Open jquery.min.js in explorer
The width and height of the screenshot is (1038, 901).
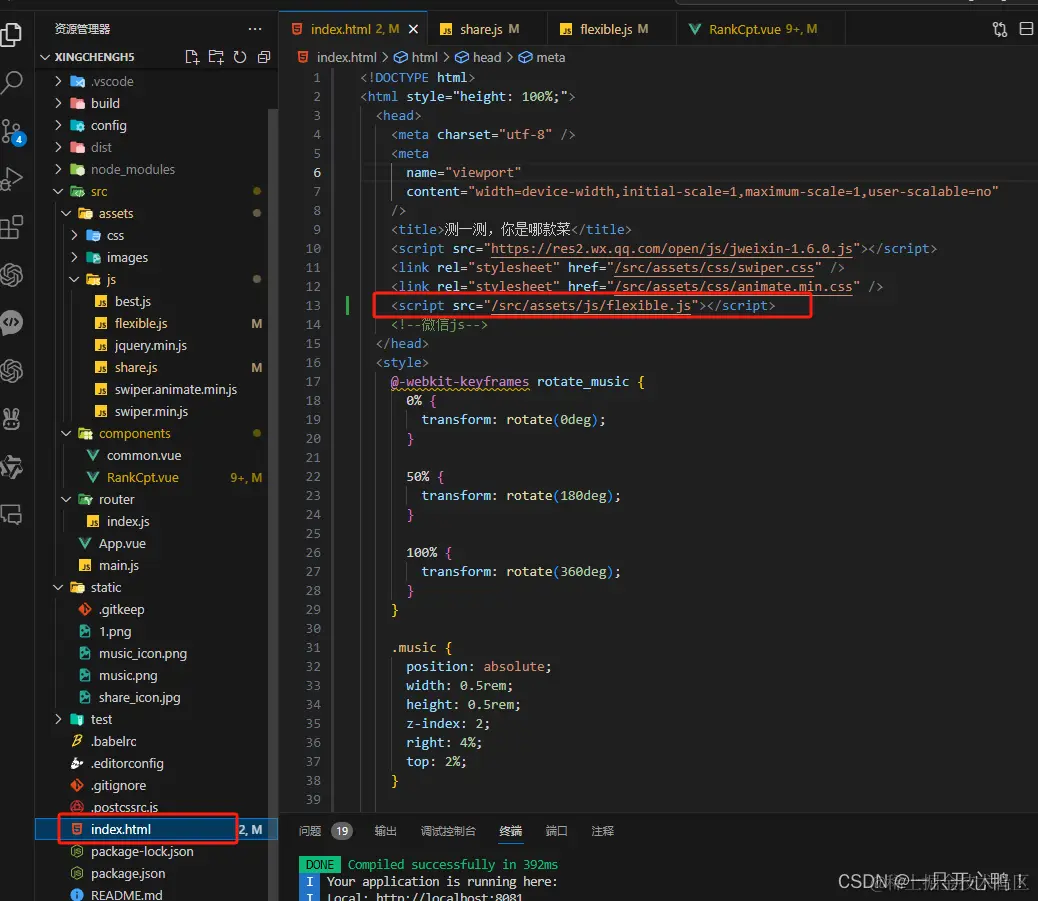pyautogui.click(x=156, y=345)
